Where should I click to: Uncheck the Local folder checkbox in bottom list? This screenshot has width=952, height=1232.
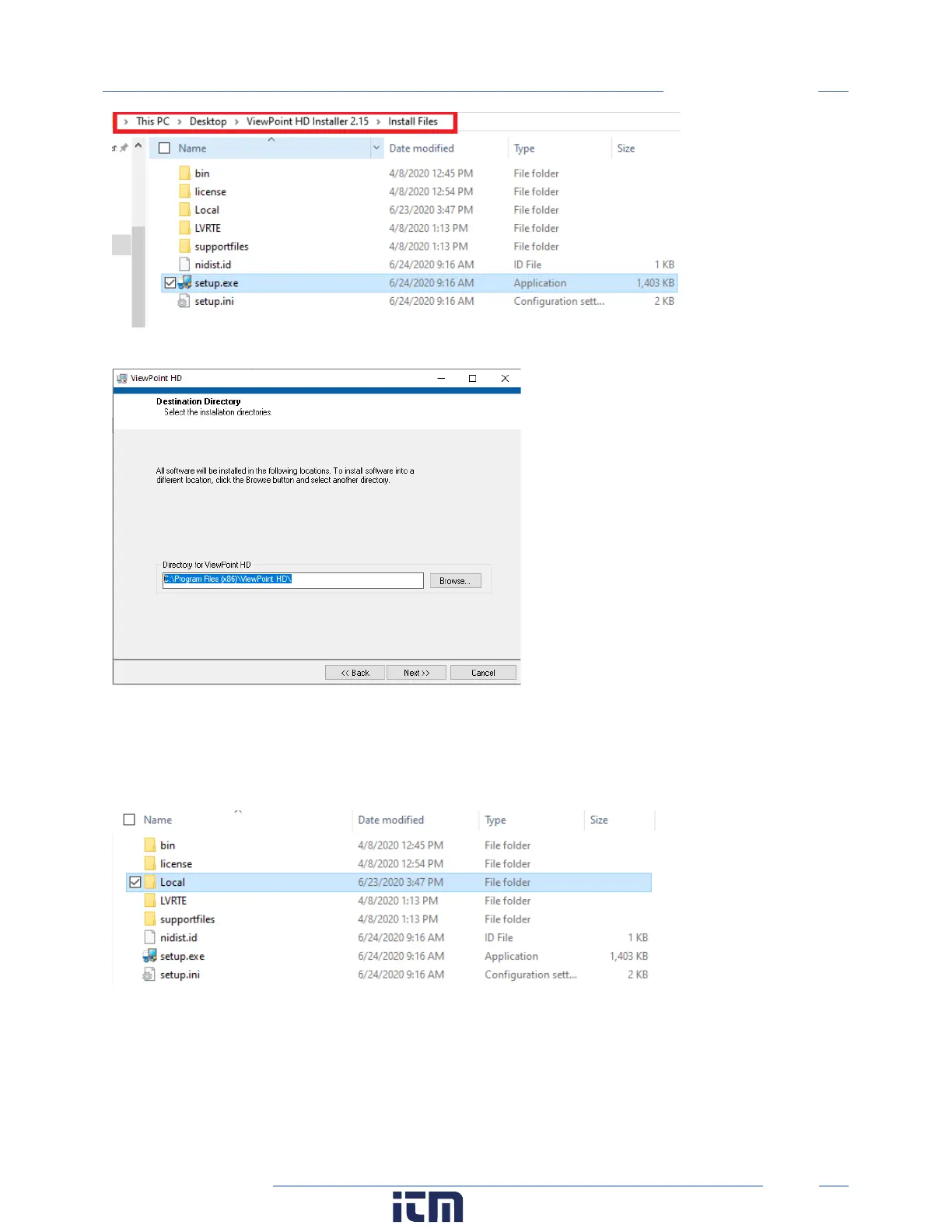pyautogui.click(x=135, y=882)
